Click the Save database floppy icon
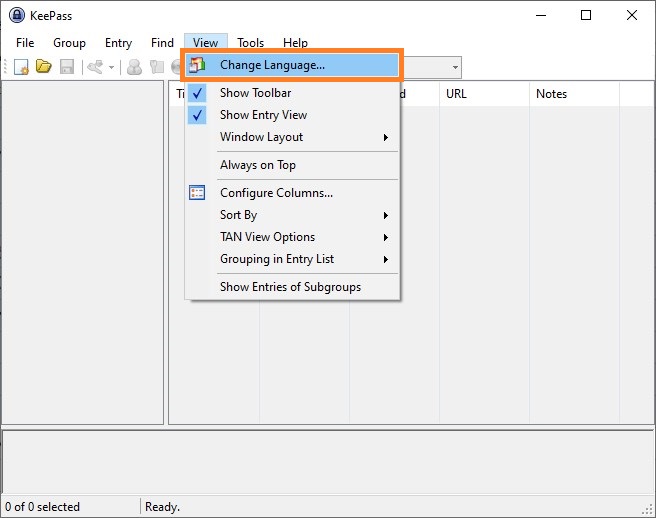Viewport: 656px width, 518px height. click(66, 67)
